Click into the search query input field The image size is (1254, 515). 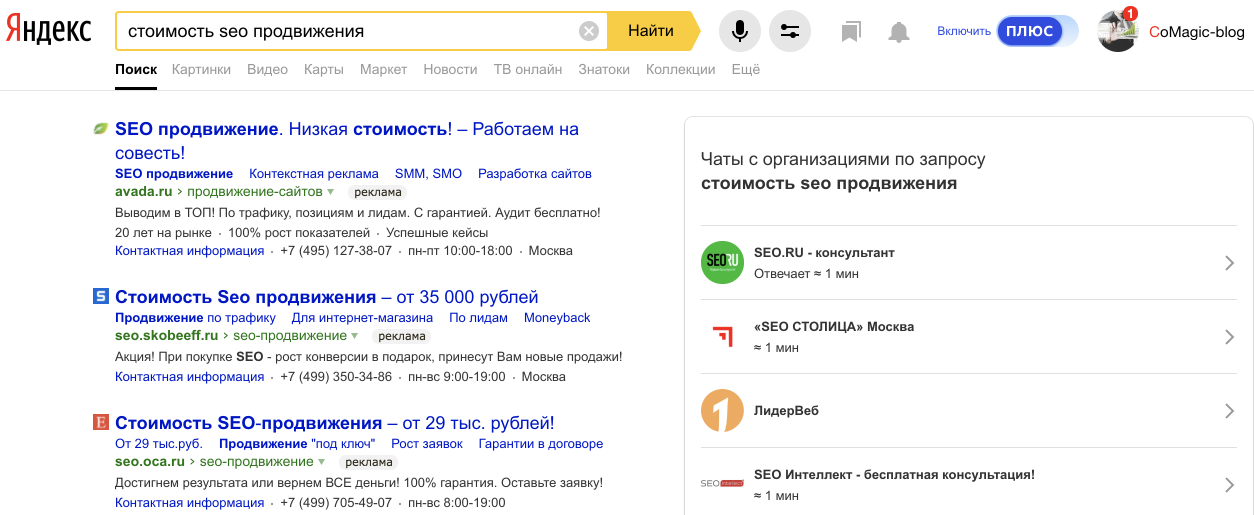pos(345,31)
